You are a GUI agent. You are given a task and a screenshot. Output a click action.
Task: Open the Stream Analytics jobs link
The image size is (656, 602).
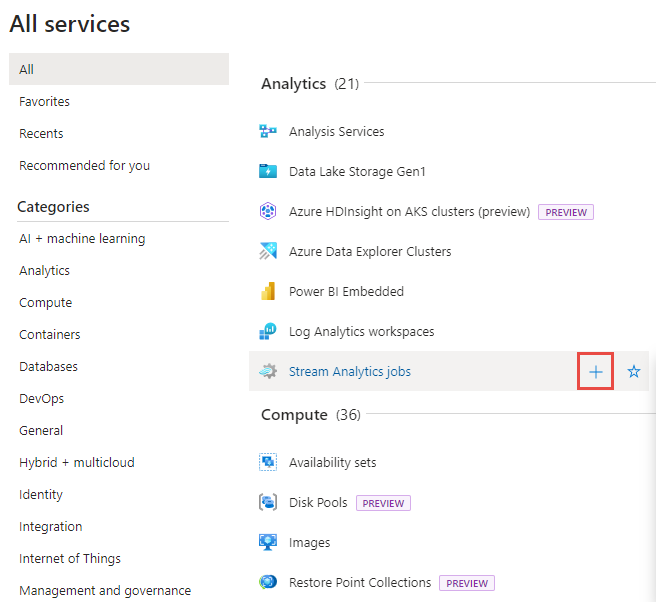pyautogui.click(x=350, y=371)
